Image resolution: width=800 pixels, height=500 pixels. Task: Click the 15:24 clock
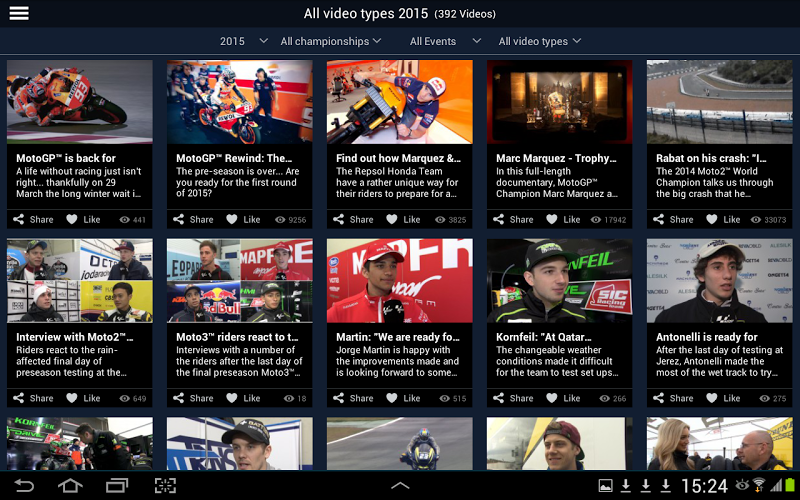[705, 486]
